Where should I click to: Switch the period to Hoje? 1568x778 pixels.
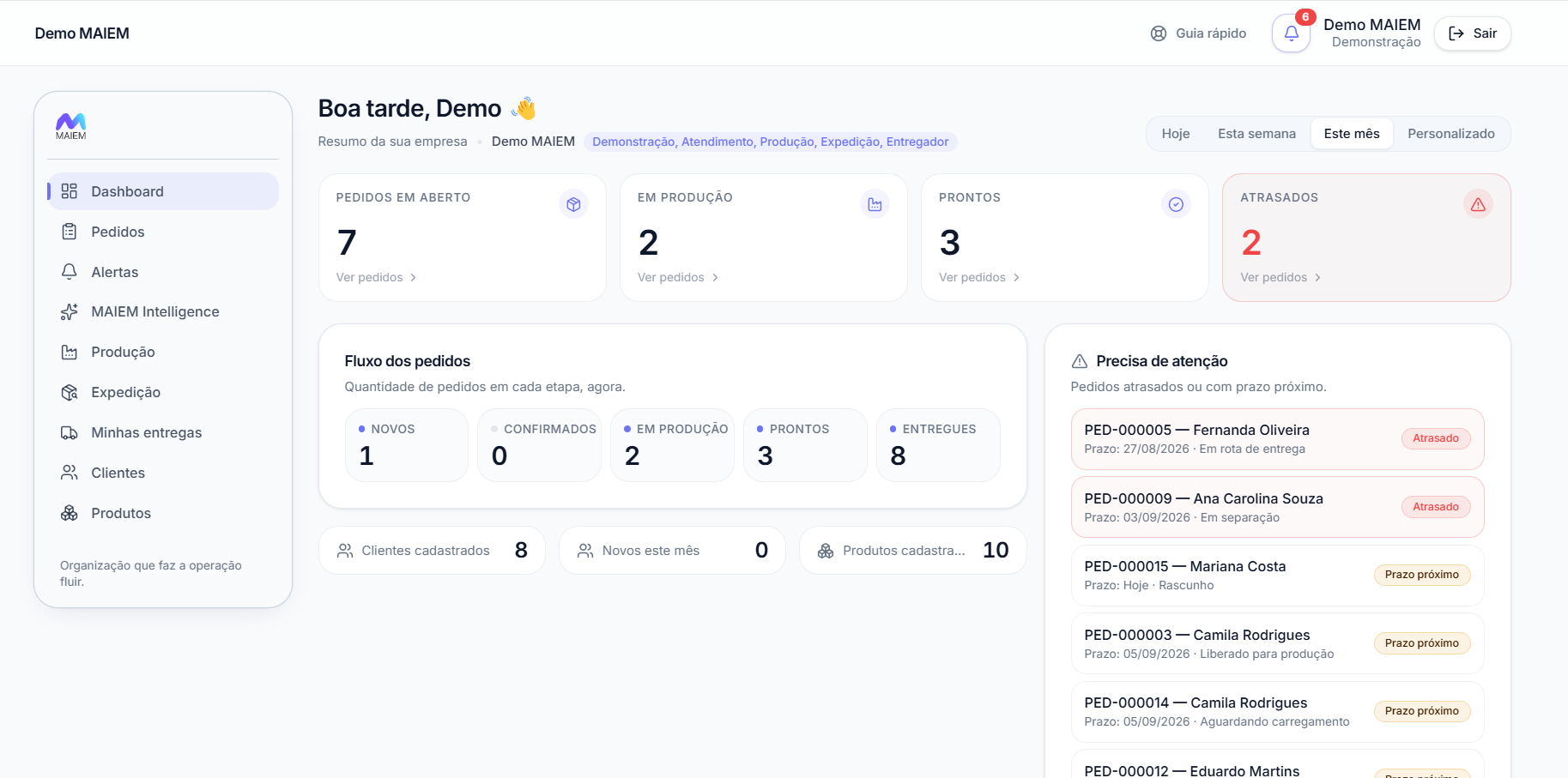(x=1176, y=134)
